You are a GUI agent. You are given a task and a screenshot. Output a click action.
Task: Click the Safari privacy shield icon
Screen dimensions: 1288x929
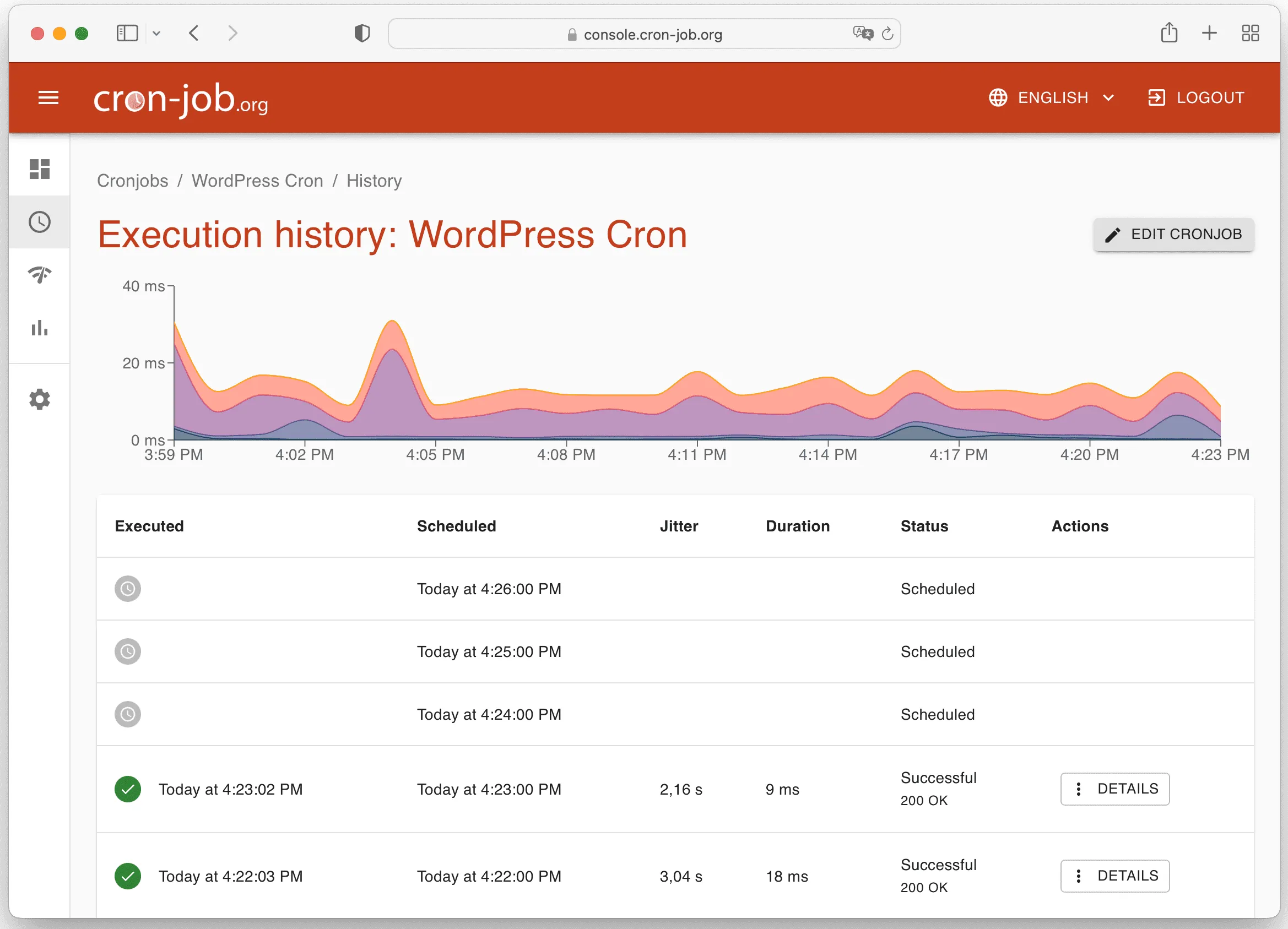click(362, 34)
